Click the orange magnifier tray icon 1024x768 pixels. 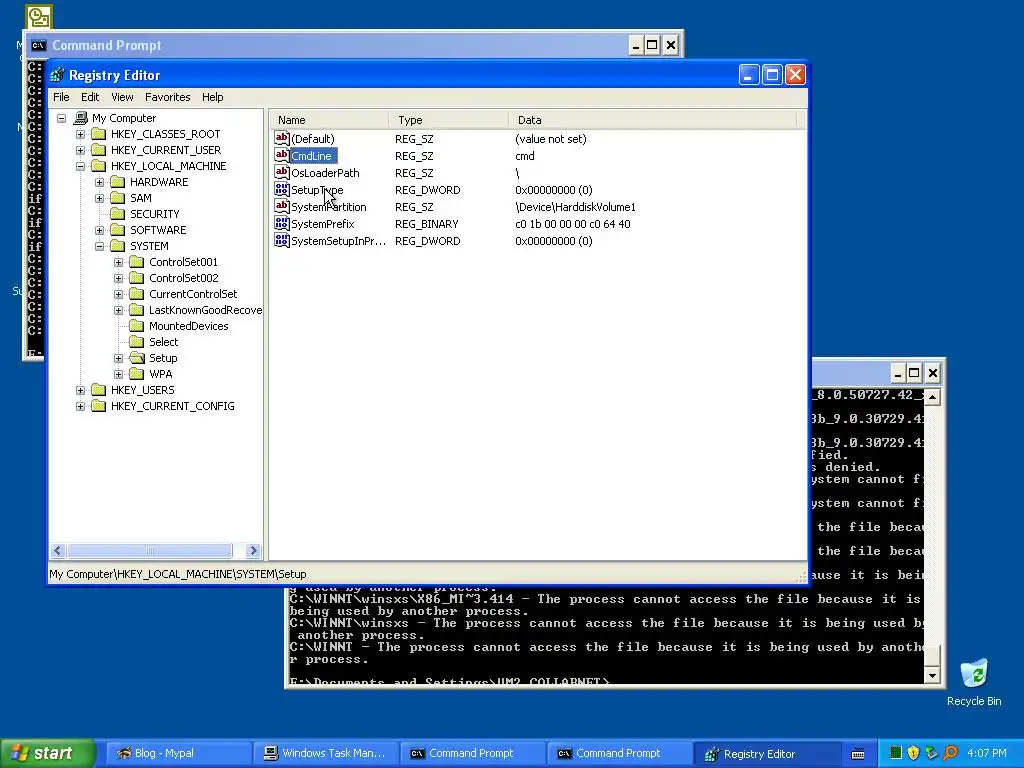click(x=950, y=753)
